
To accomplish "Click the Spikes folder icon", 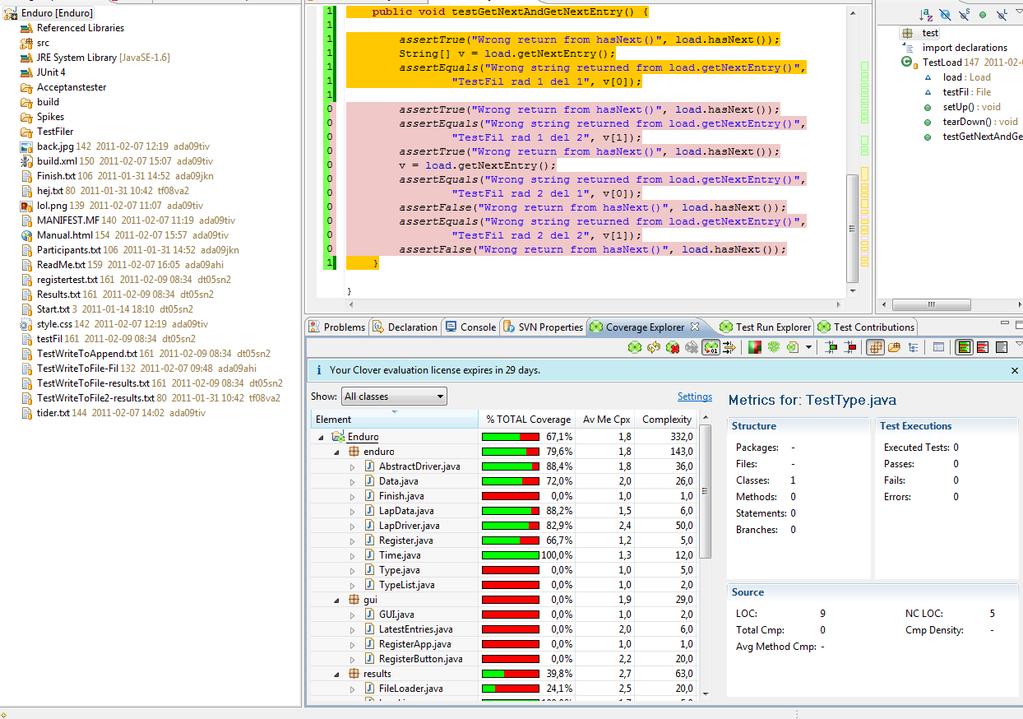I will pyautogui.click(x=26, y=117).
